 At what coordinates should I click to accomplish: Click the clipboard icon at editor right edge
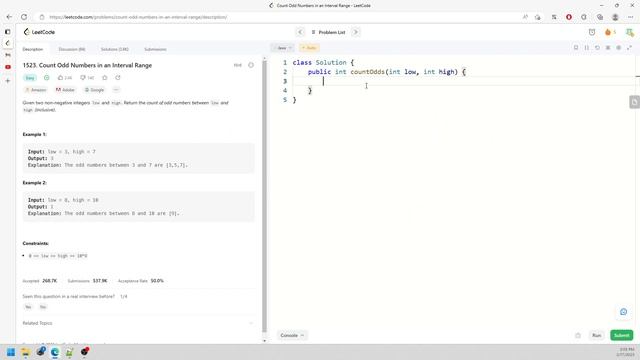click(634, 102)
